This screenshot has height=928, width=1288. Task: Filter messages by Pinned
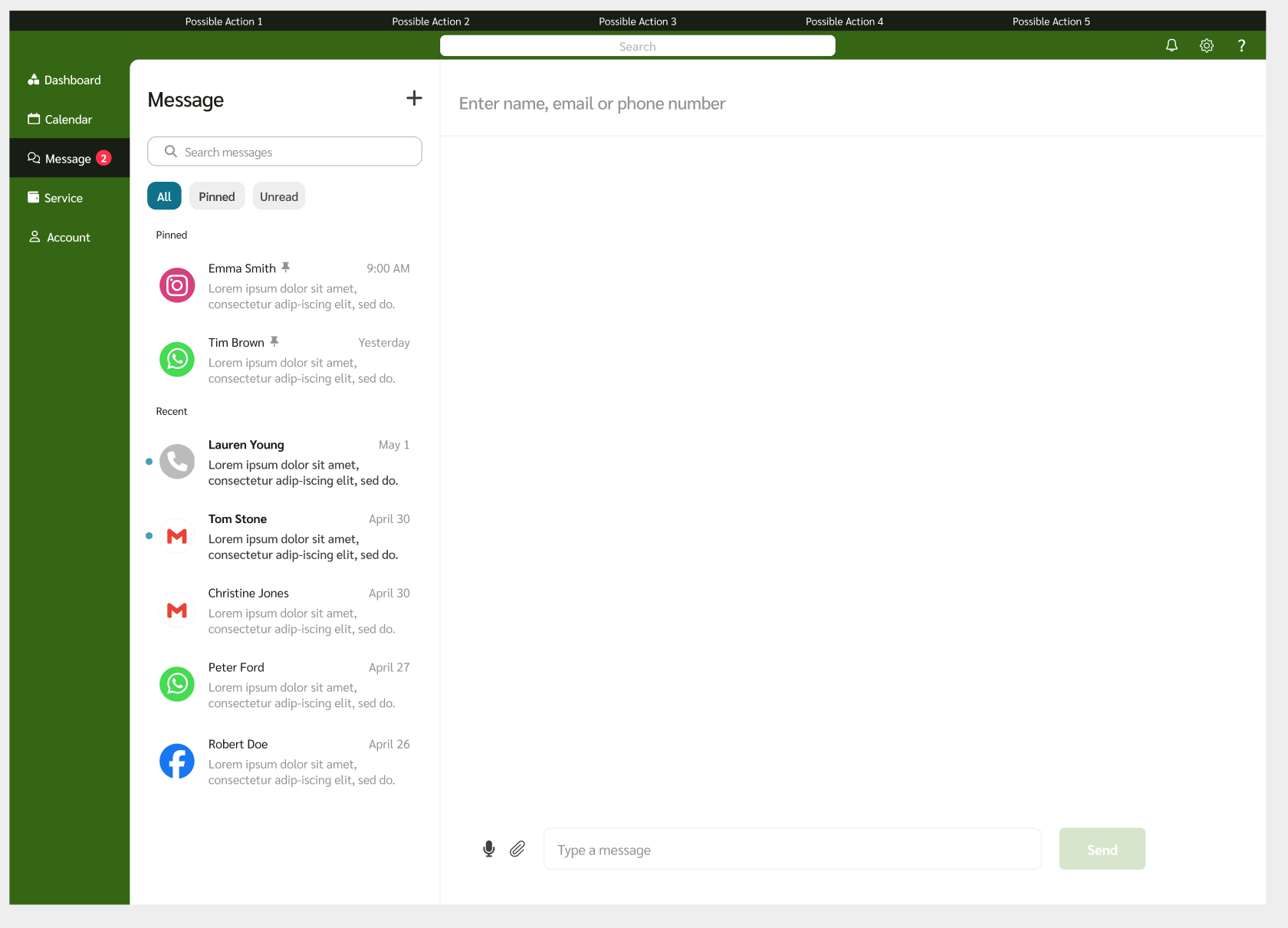(217, 196)
